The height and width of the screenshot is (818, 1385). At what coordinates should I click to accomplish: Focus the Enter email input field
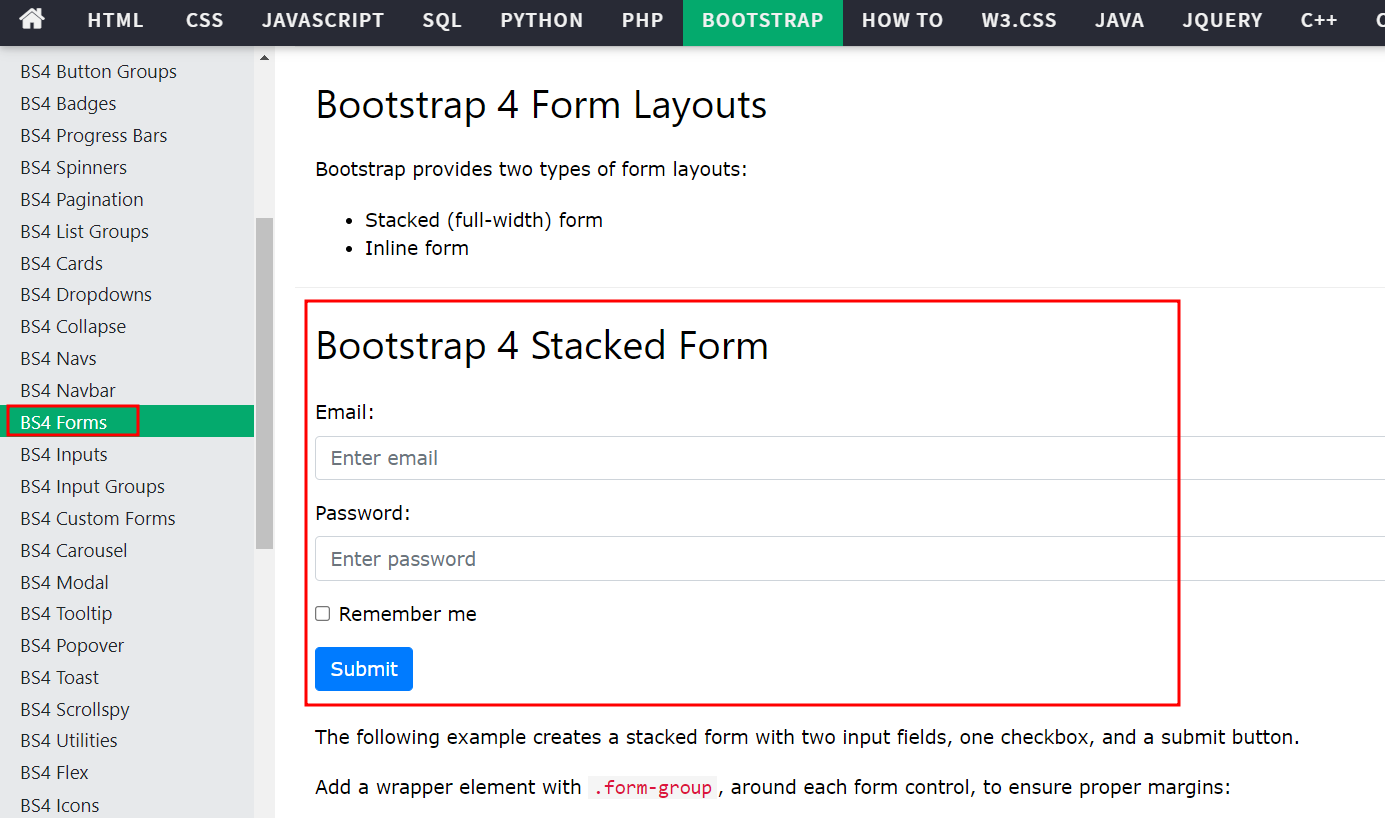click(850, 458)
